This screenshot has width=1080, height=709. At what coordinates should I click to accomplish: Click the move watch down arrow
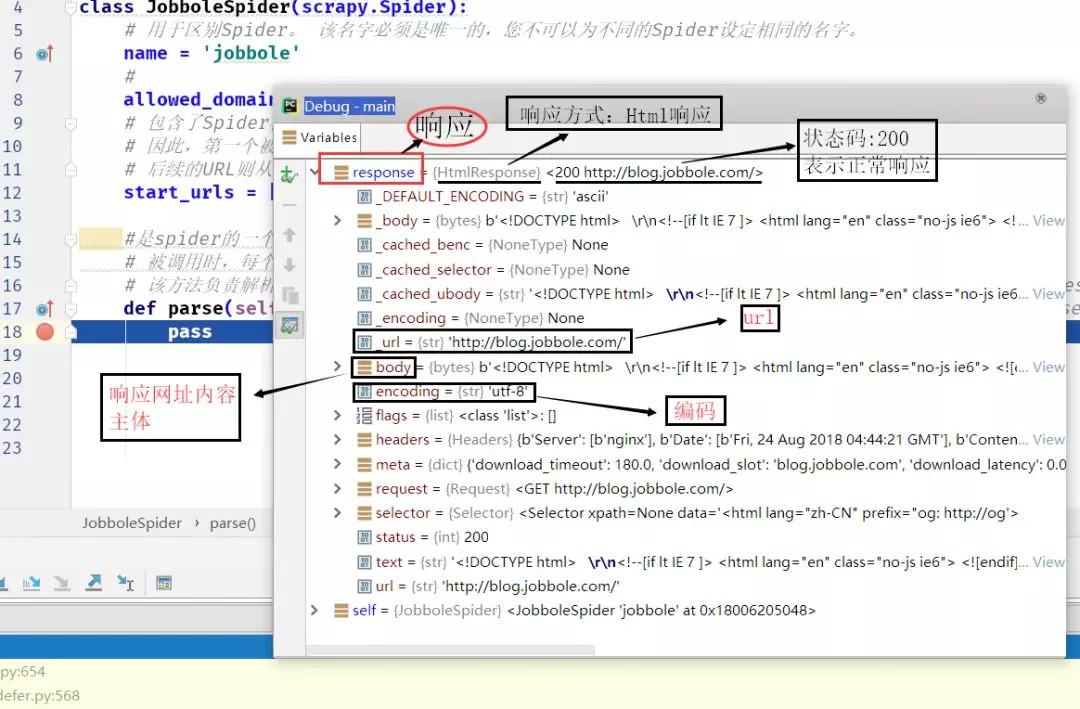pyautogui.click(x=289, y=265)
